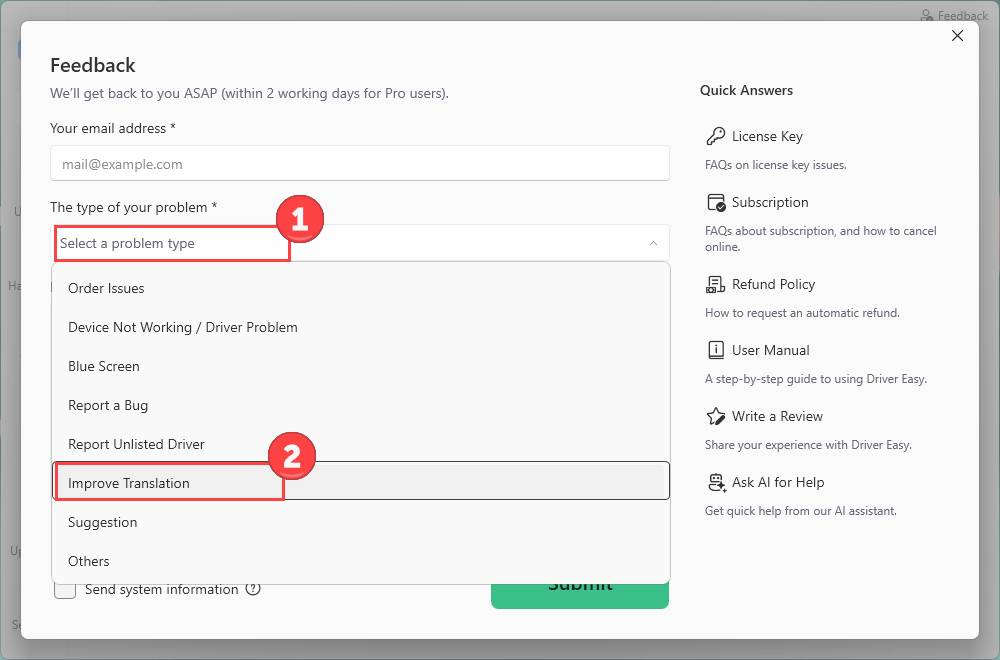
Task: Click the License Key key icon
Action: click(715, 136)
